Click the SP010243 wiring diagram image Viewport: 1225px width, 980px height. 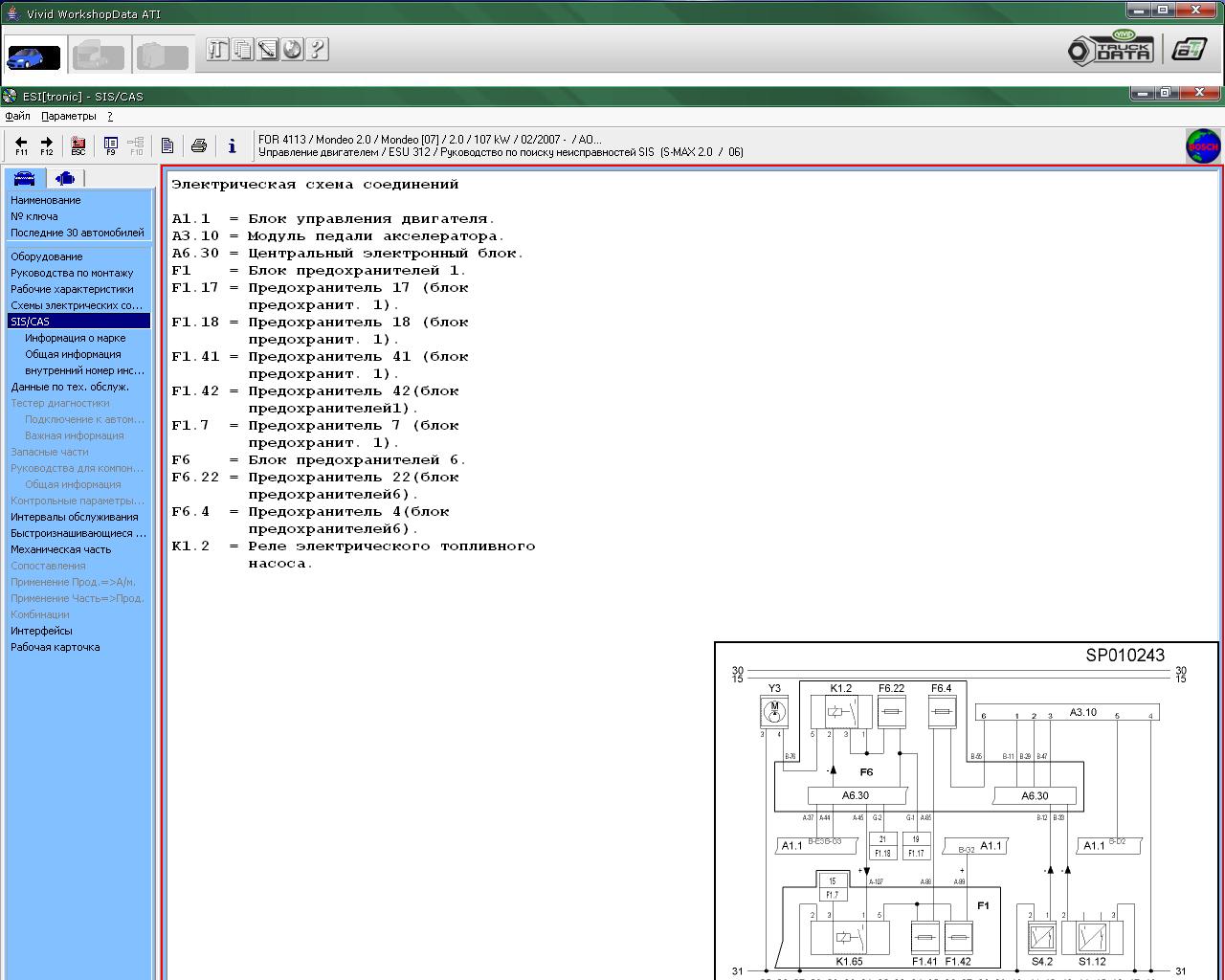click(x=966, y=812)
